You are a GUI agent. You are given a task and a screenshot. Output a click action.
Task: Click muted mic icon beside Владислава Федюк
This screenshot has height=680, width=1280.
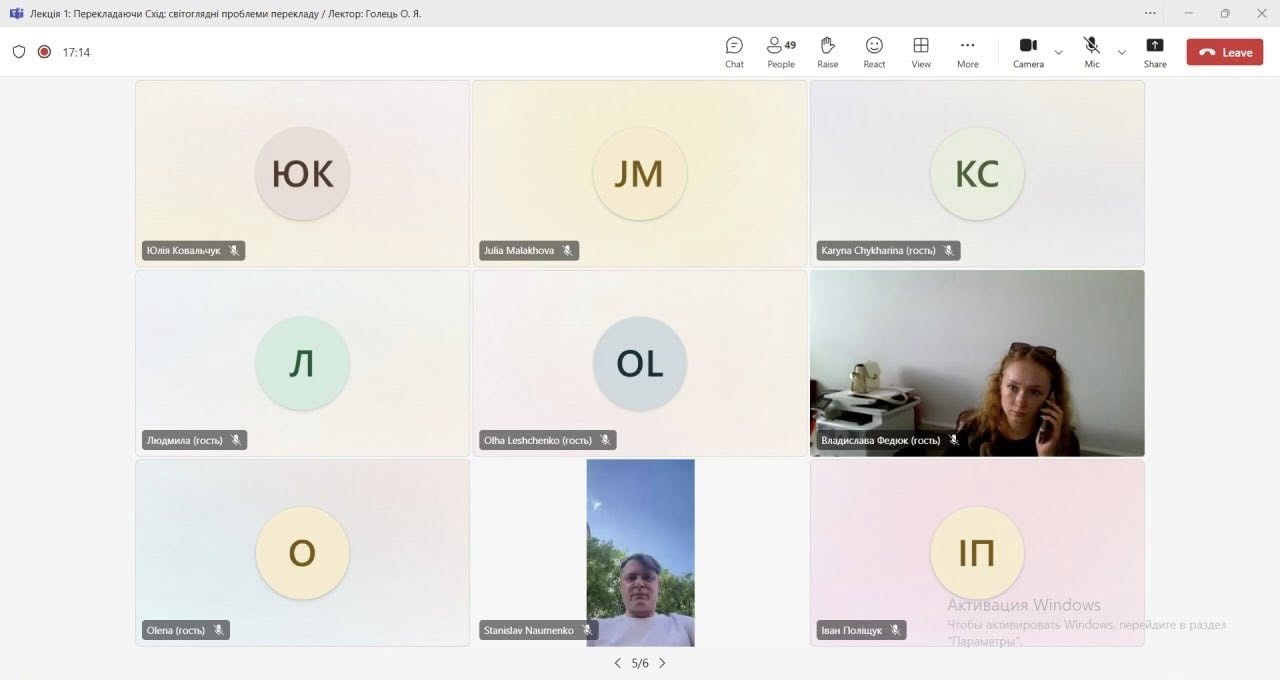pyautogui.click(x=954, y=440)
